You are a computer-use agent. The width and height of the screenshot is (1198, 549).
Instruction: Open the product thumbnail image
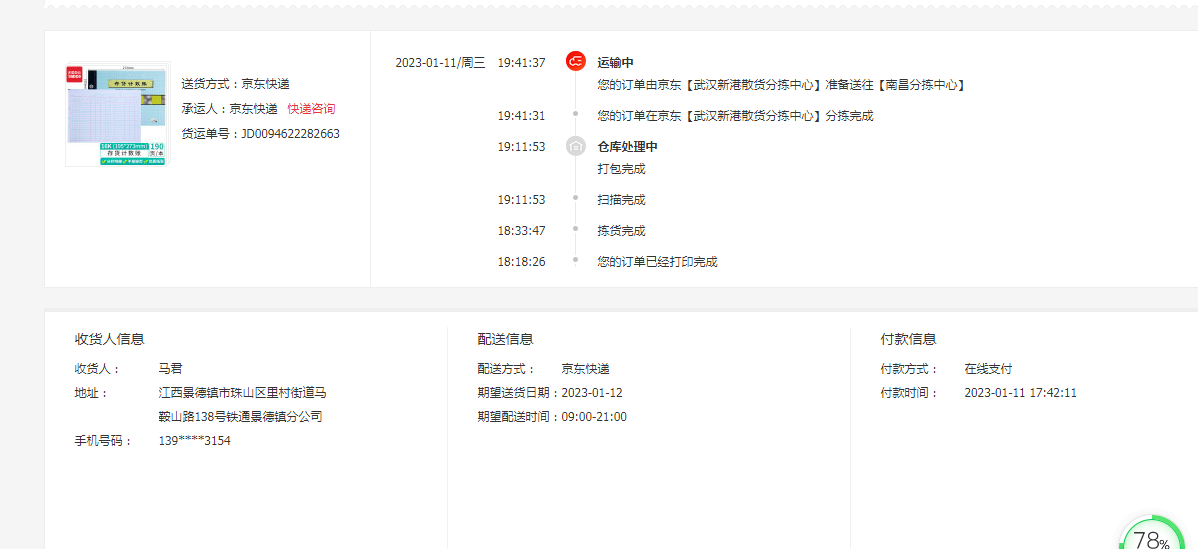(x=117, y=115)
